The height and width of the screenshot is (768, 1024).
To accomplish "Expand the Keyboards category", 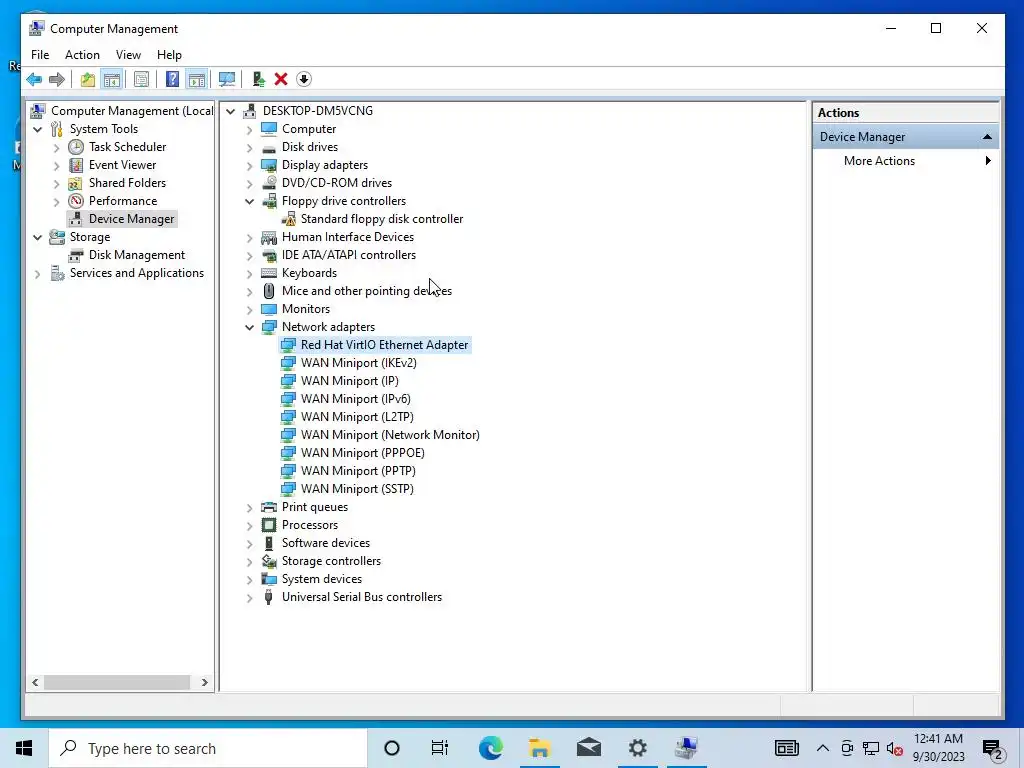I will coord(249,274).
